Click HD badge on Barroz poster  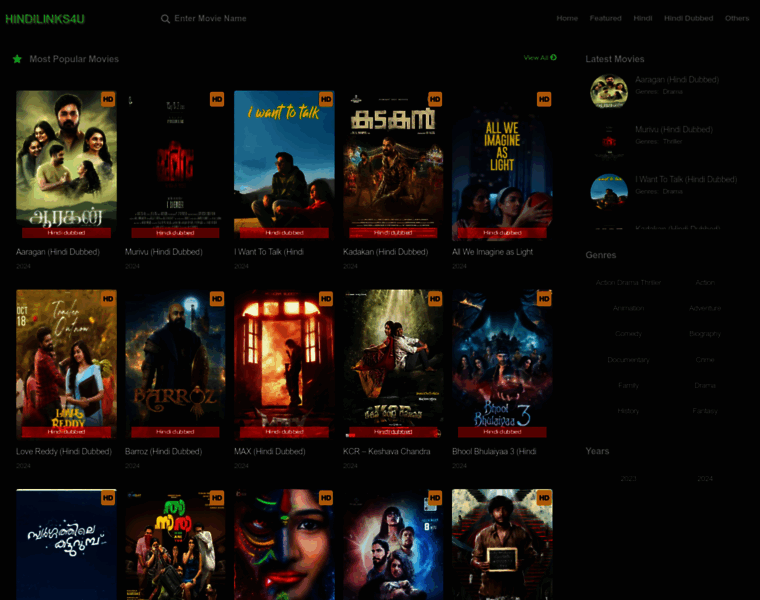(x=217, y=299)
